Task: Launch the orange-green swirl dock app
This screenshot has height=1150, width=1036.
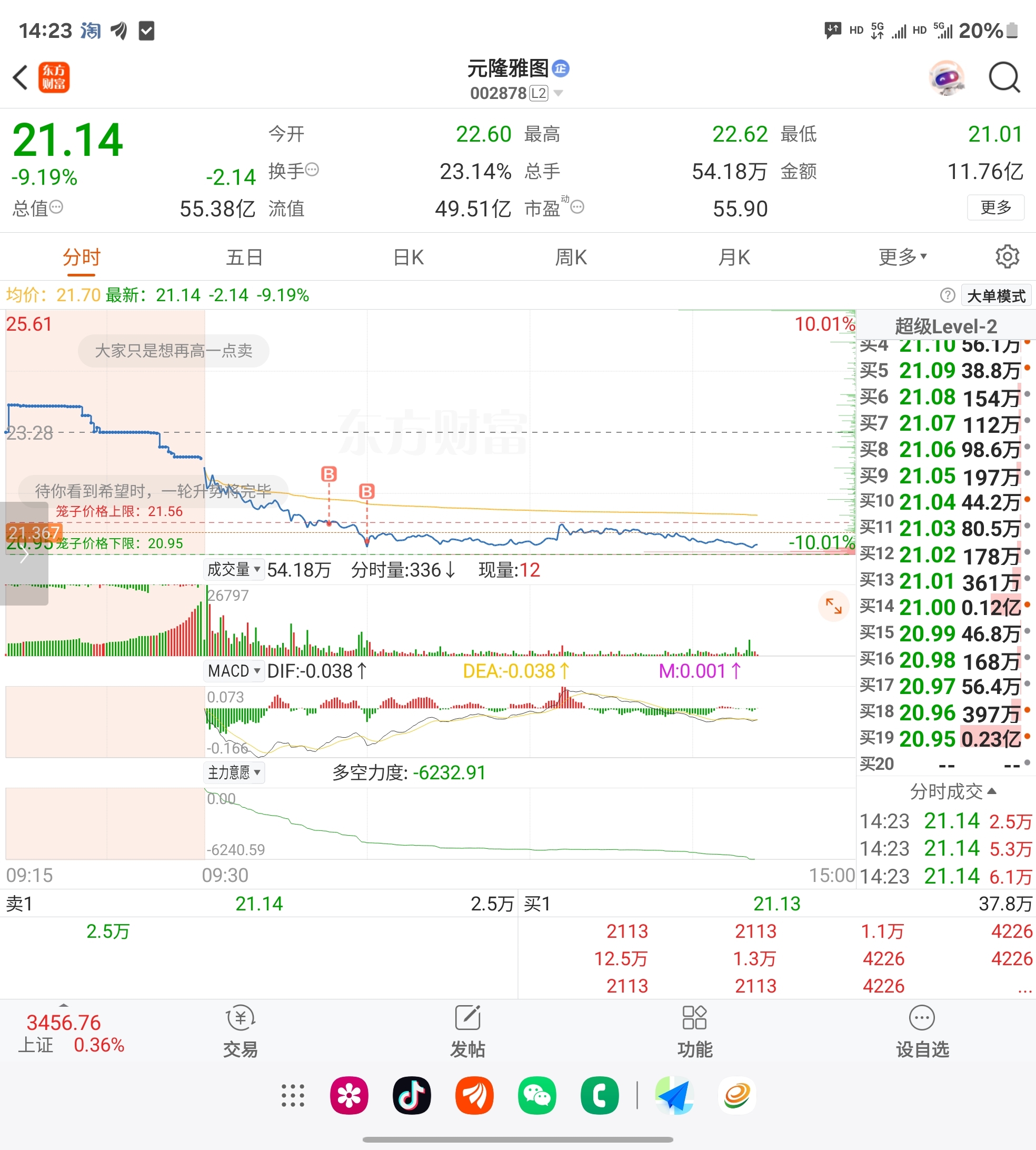Action: click(x=736, y=1096)
